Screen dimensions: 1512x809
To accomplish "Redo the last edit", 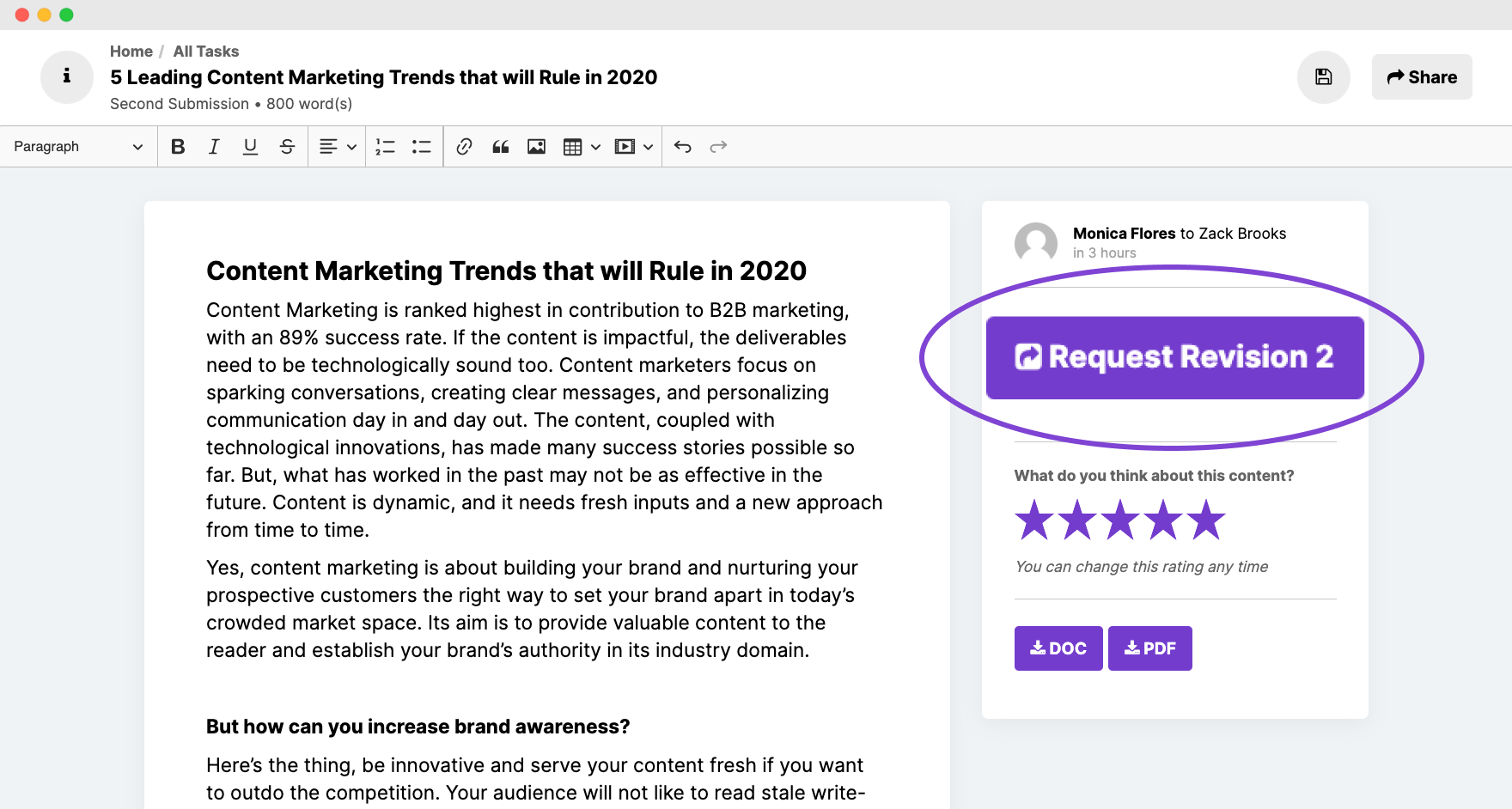I will pos(718,147).
